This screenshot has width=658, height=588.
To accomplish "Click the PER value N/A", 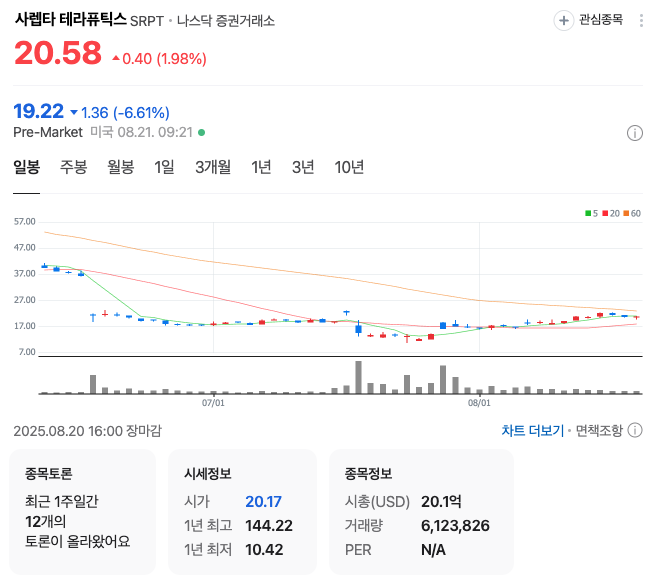I will click(x=433, y=549).
